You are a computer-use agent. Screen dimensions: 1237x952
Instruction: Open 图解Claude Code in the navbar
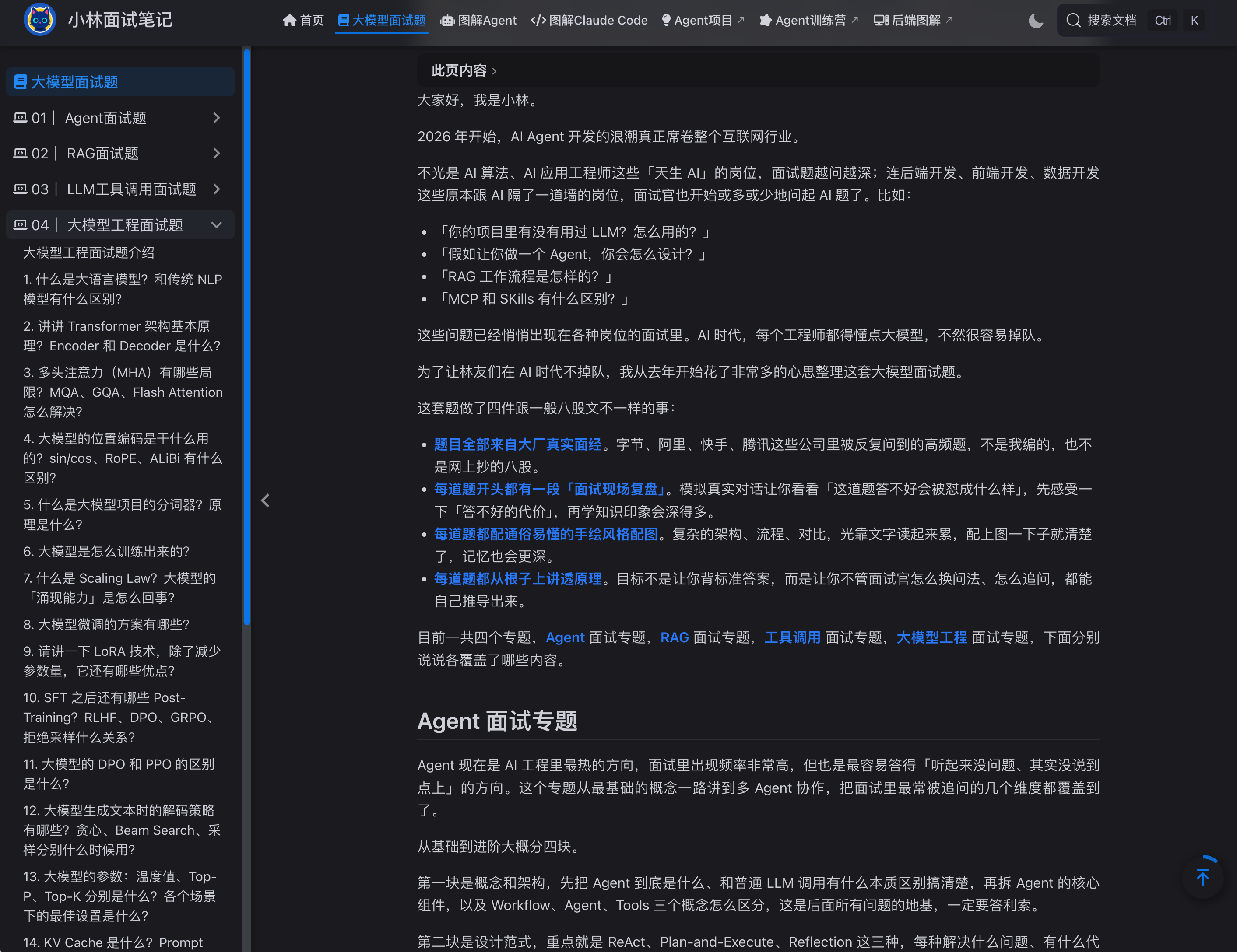click(589, 21)
